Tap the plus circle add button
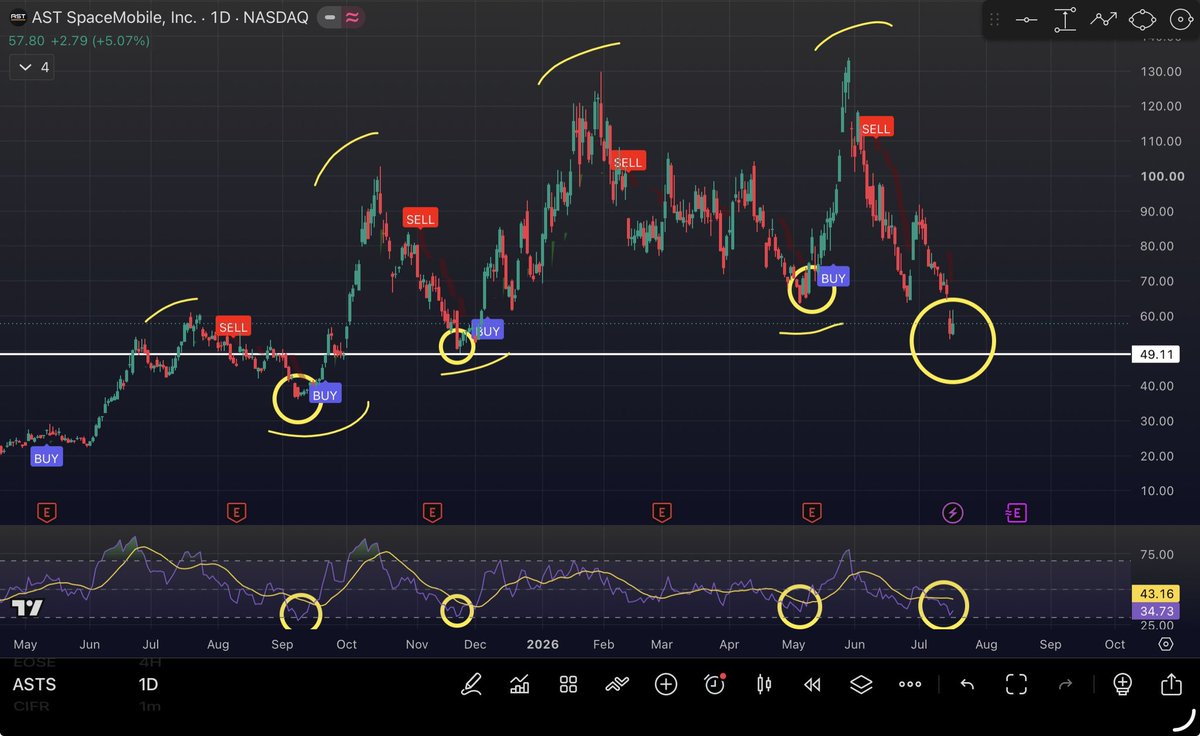Image resolution: width=1200 pixels, height=736 pixels. 666,684
